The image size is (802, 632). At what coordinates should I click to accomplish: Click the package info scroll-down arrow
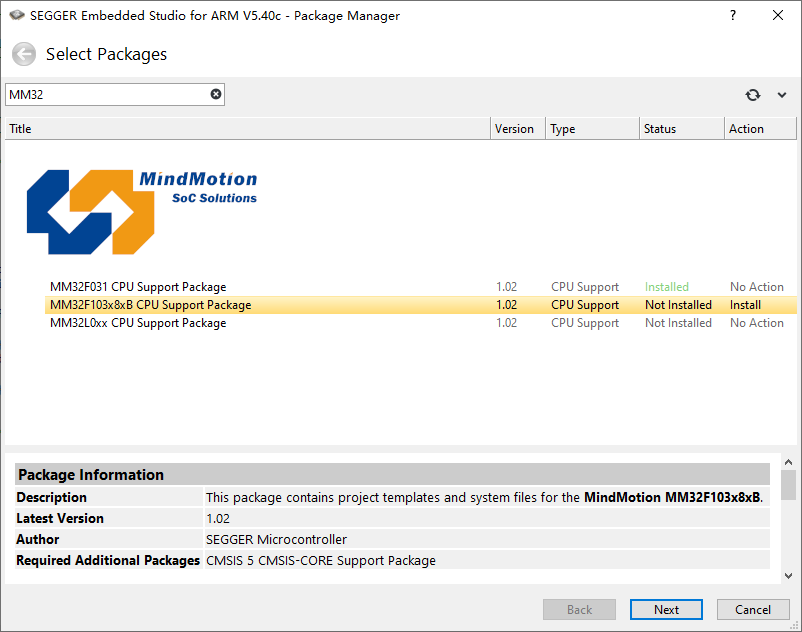[x=788, y=576]
